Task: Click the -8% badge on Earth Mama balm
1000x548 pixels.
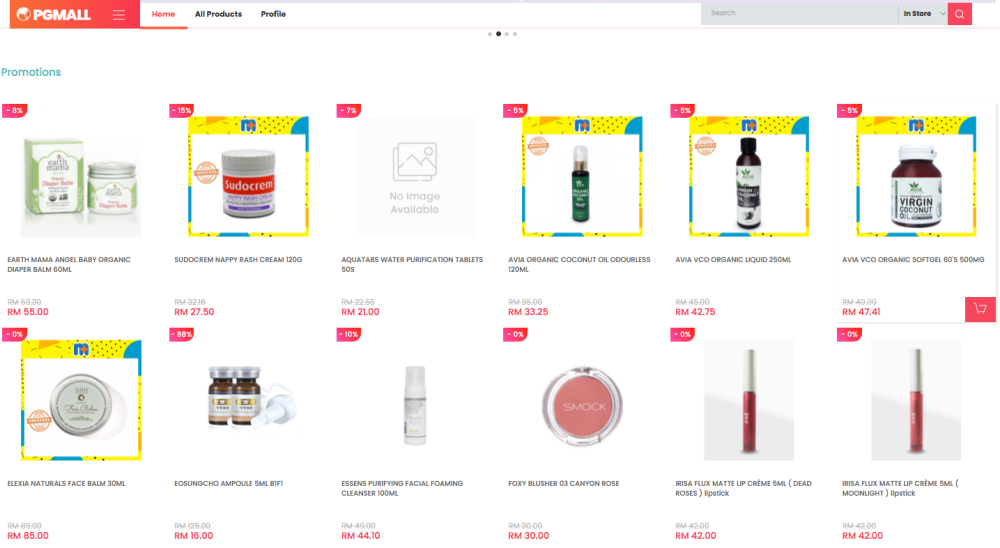Action: point(14,110)
